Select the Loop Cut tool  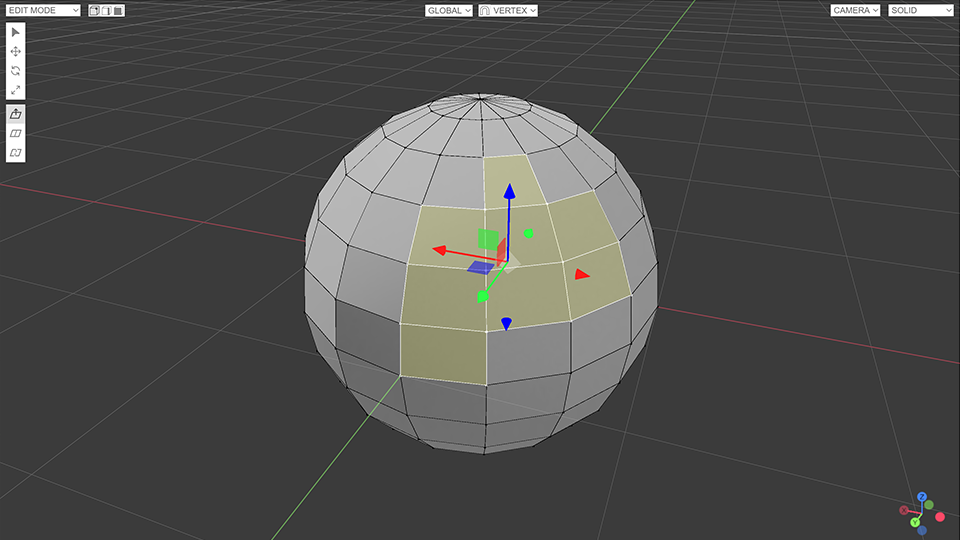pos(15,133)
